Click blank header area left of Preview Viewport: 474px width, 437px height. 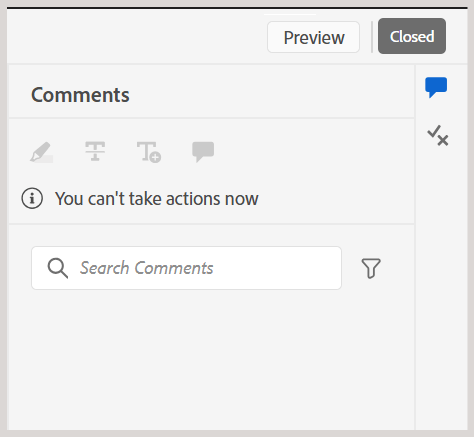137,37
